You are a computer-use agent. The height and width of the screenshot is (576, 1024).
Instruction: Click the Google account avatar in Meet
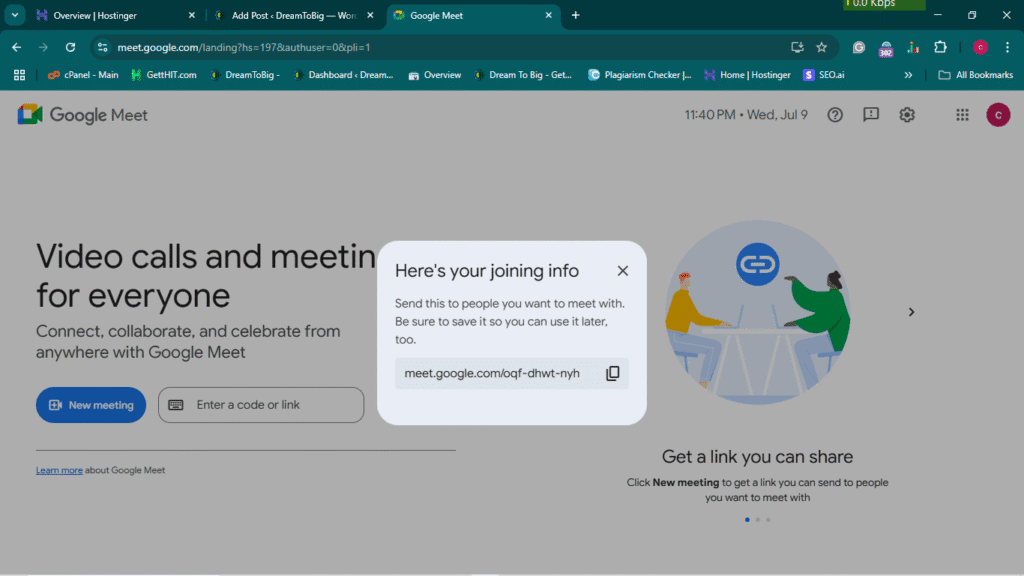click(998, 115)
